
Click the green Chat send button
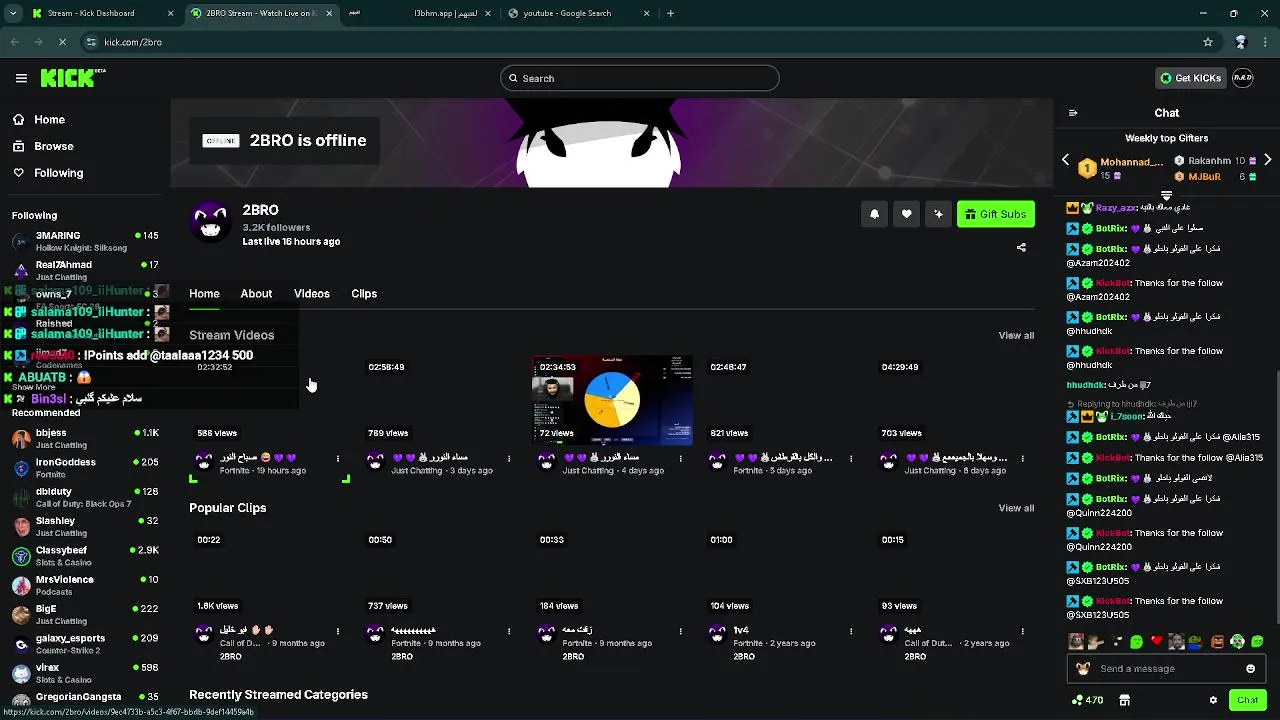[x=1247, y=700]
